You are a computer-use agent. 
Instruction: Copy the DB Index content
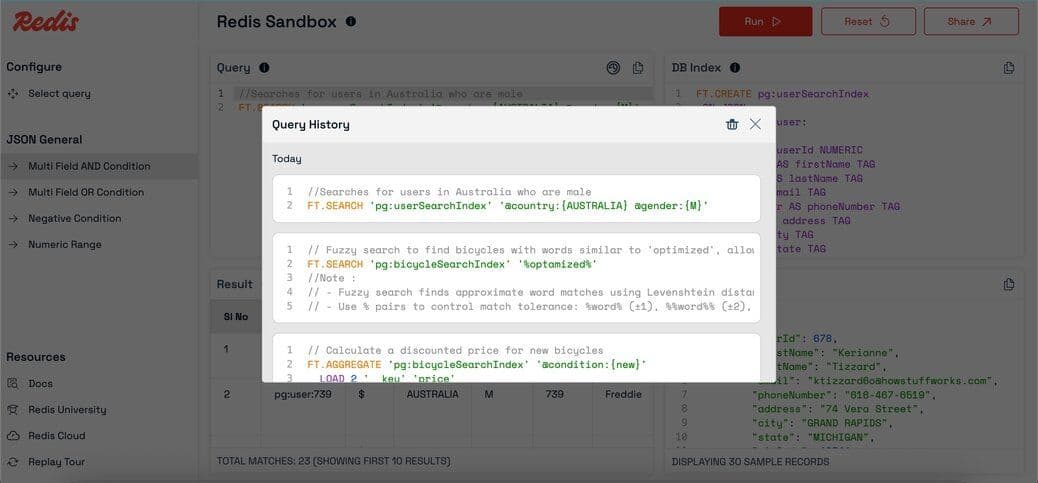[1009, 68]
